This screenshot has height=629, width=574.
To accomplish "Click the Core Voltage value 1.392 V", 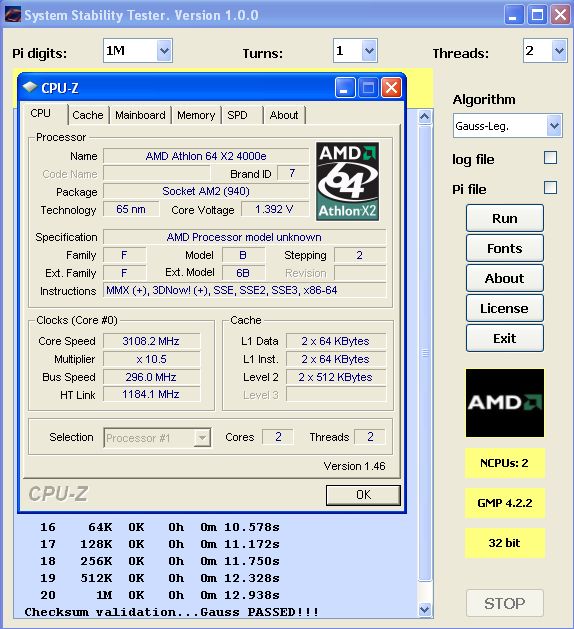I will pos(275,209).
